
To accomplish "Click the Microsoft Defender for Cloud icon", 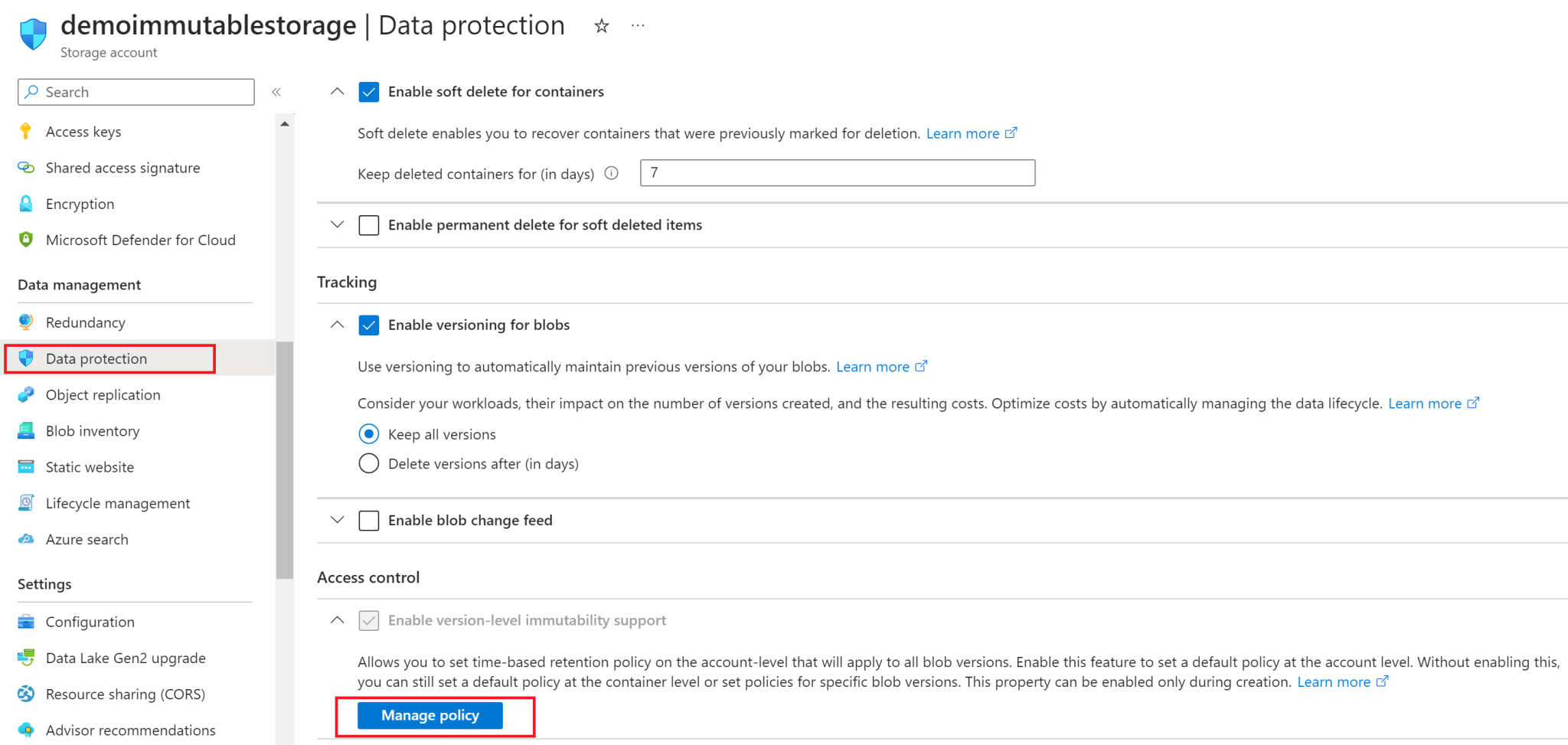I will coord(27,240).
